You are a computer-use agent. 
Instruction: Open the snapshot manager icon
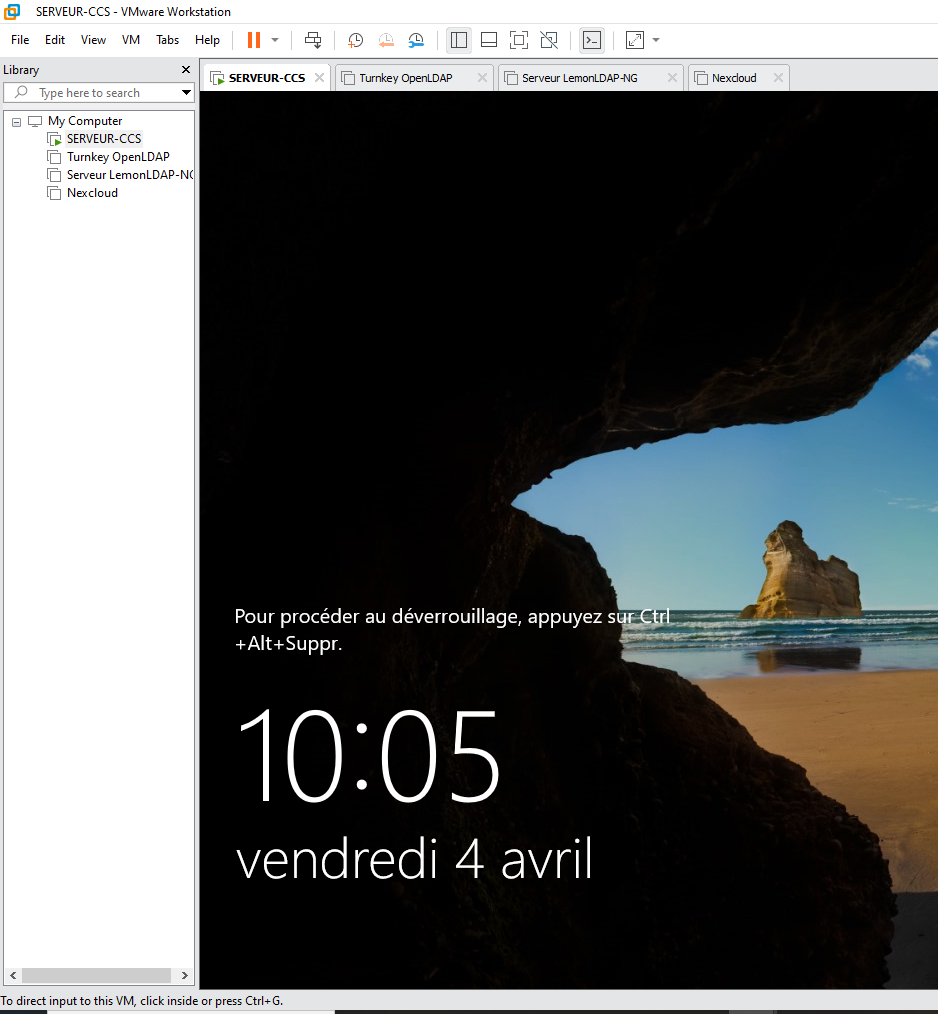(x=416, y=40)
